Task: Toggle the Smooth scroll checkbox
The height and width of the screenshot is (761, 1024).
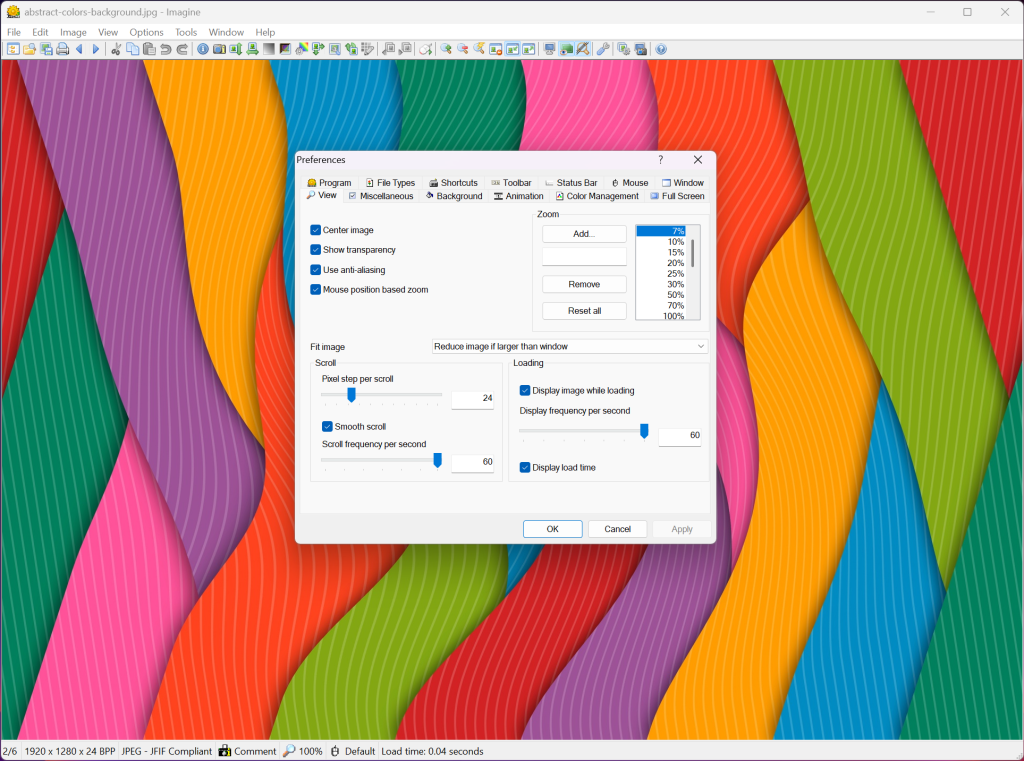Action: [327, 427]
